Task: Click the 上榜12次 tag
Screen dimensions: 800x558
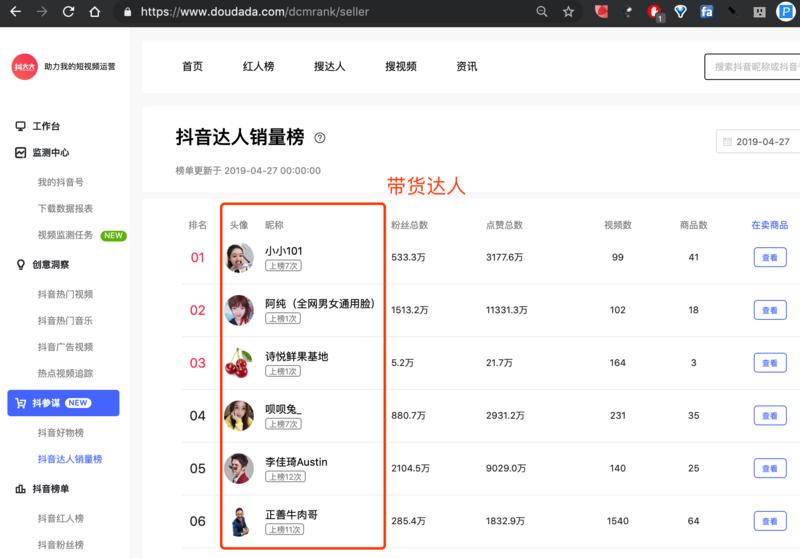Action: (x=285, y=477)
